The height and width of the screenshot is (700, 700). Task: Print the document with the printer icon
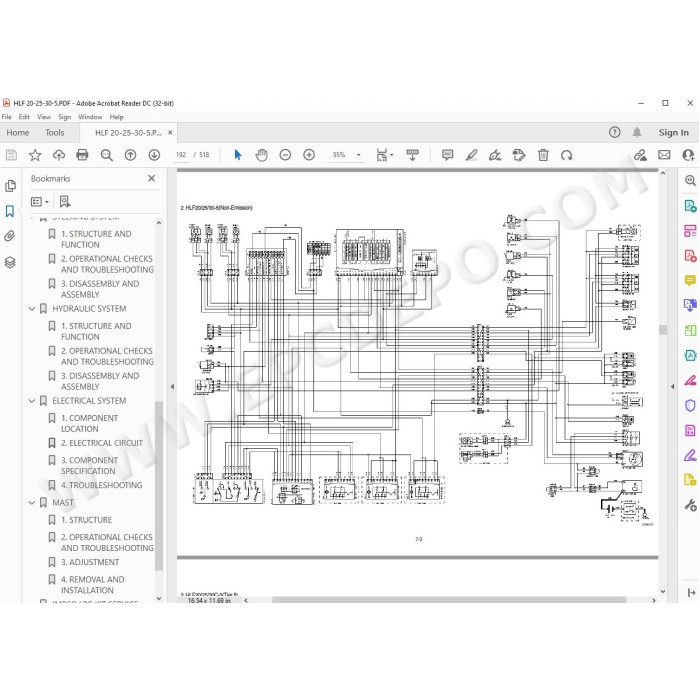point(82,155)
